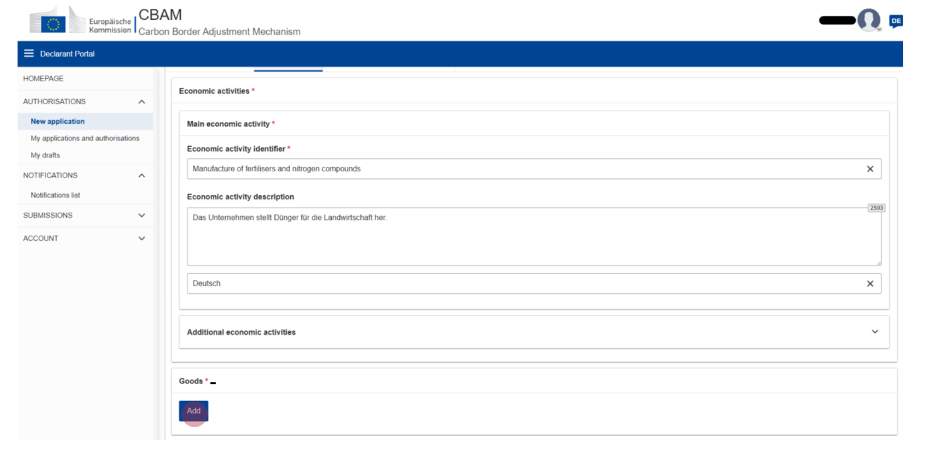This screenshot has width=936, height=468.
Task: Open the DE language selector badge
Action: coord(895,20)
